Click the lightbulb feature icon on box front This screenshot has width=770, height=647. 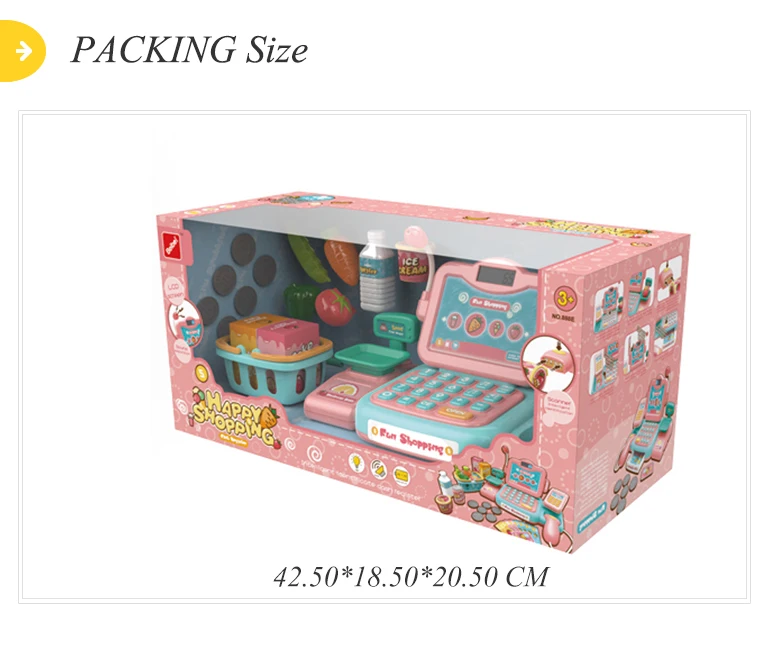pos(356,463)
